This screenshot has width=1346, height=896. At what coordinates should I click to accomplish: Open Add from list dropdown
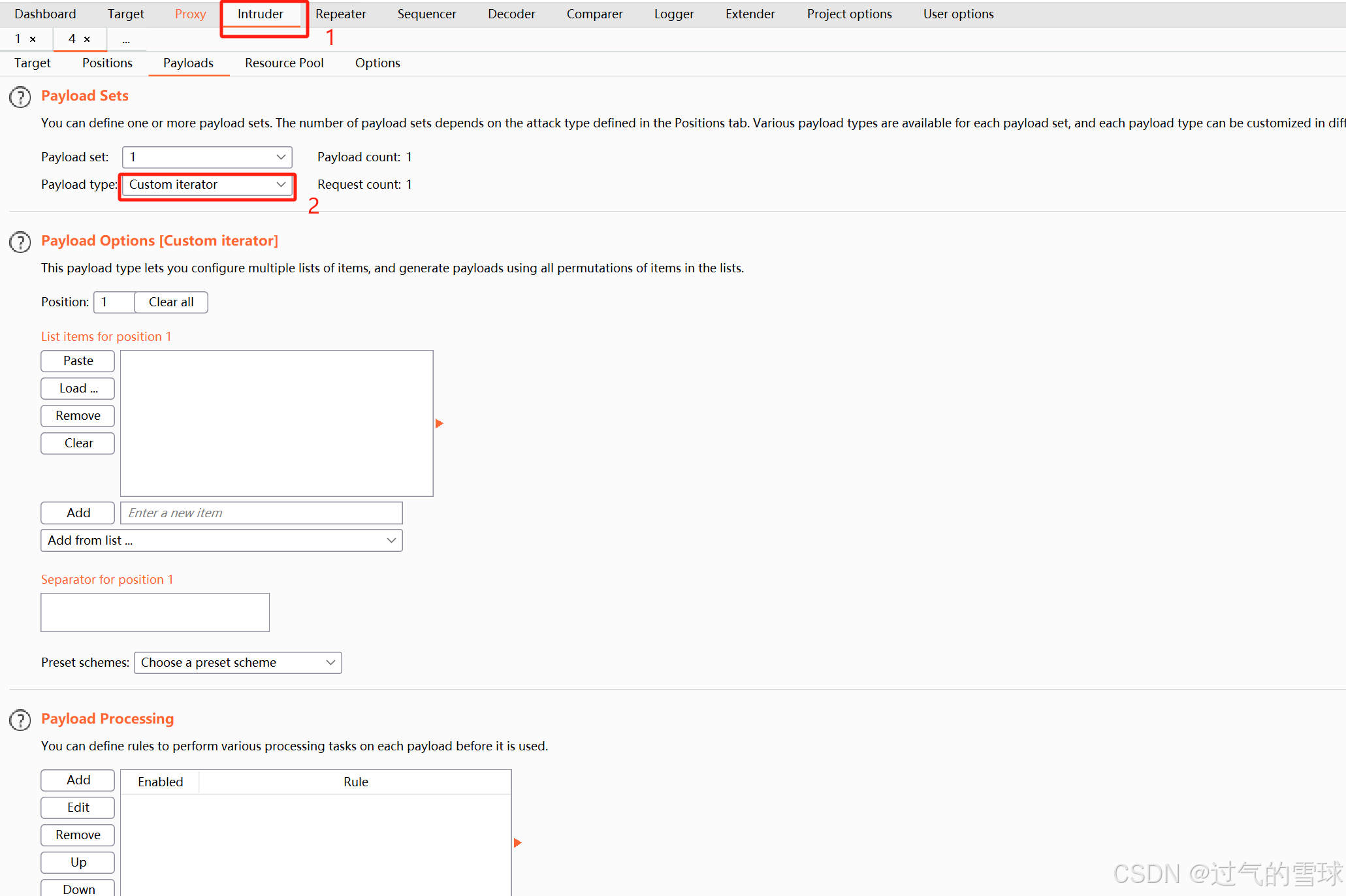point(221,541)
